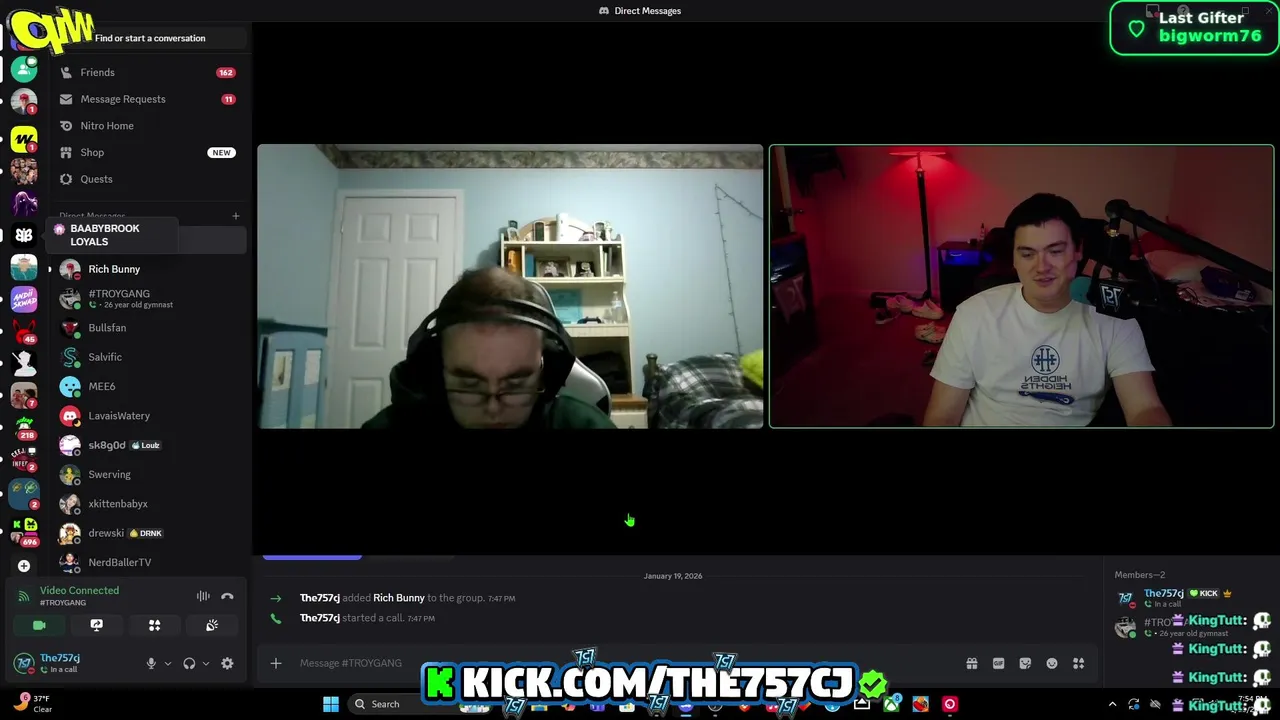Focus the right webcam video tile

[1021, 287]
